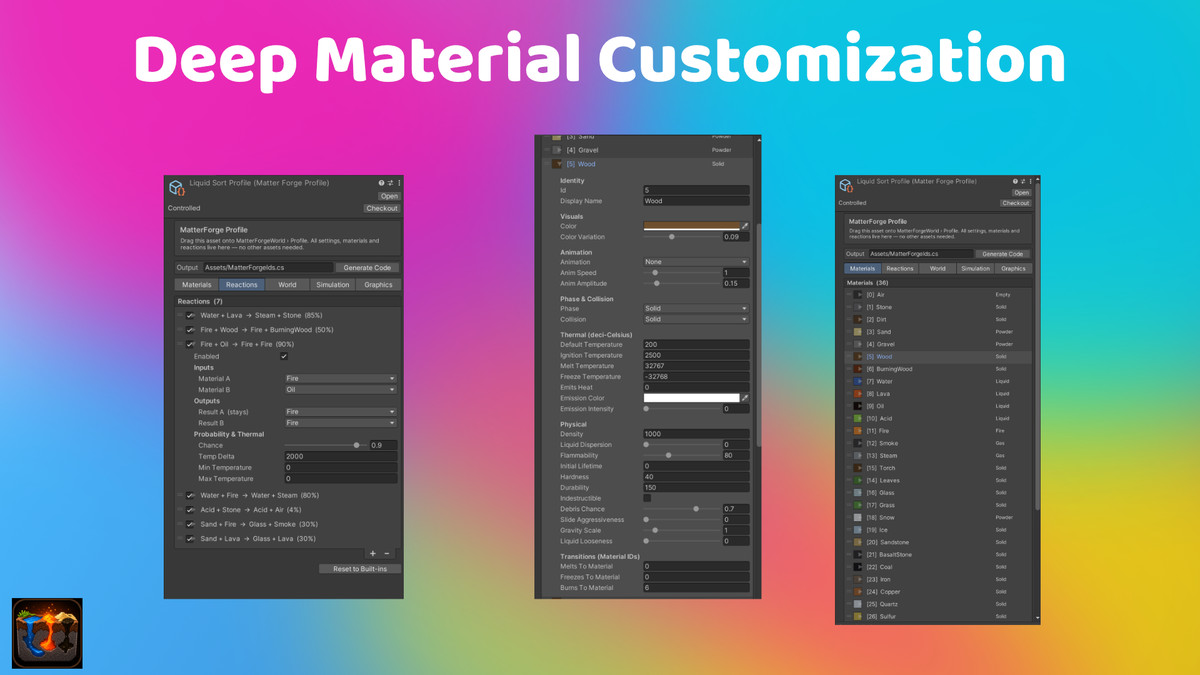Open the help icon in Materials window header
This screenshot has width=1200, height=675.
tap(1013, 181)
